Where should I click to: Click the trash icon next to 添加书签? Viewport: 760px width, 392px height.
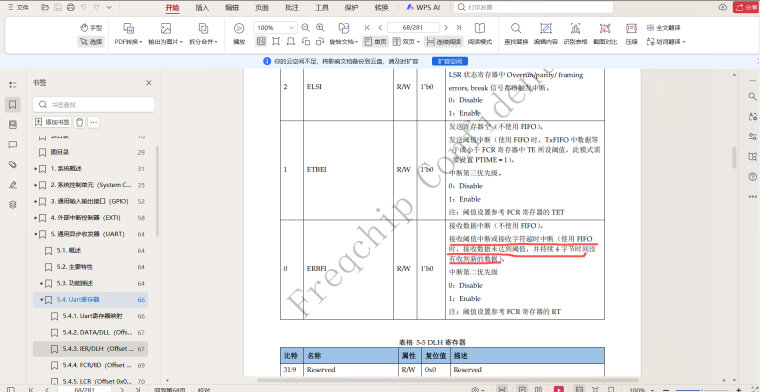click(x=80, y=122)
